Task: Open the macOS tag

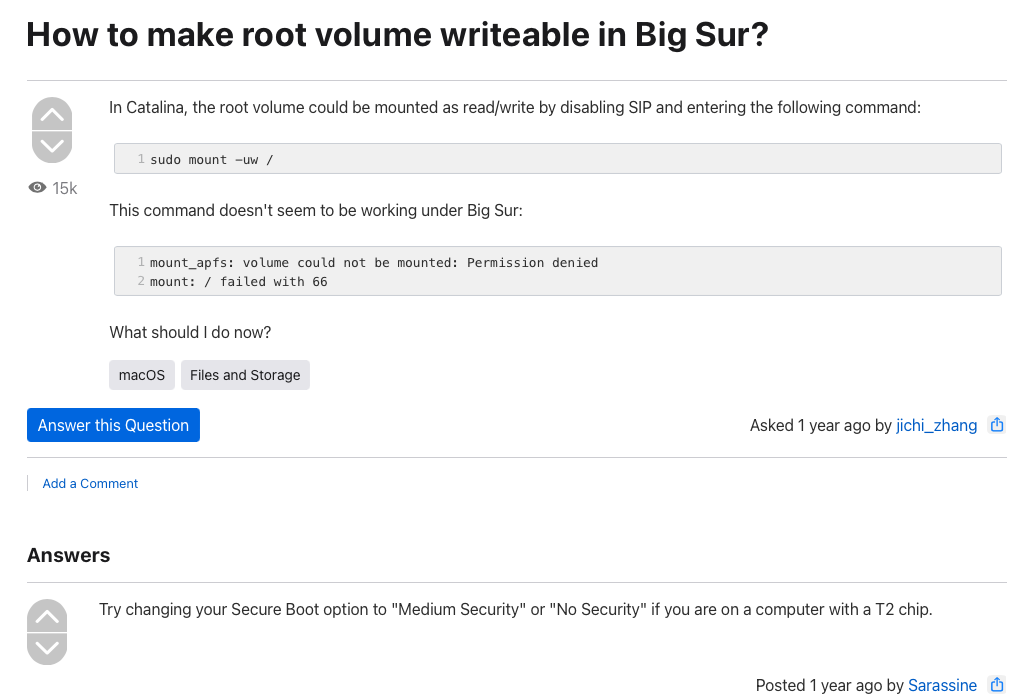Action: click(x=142, y=375)
